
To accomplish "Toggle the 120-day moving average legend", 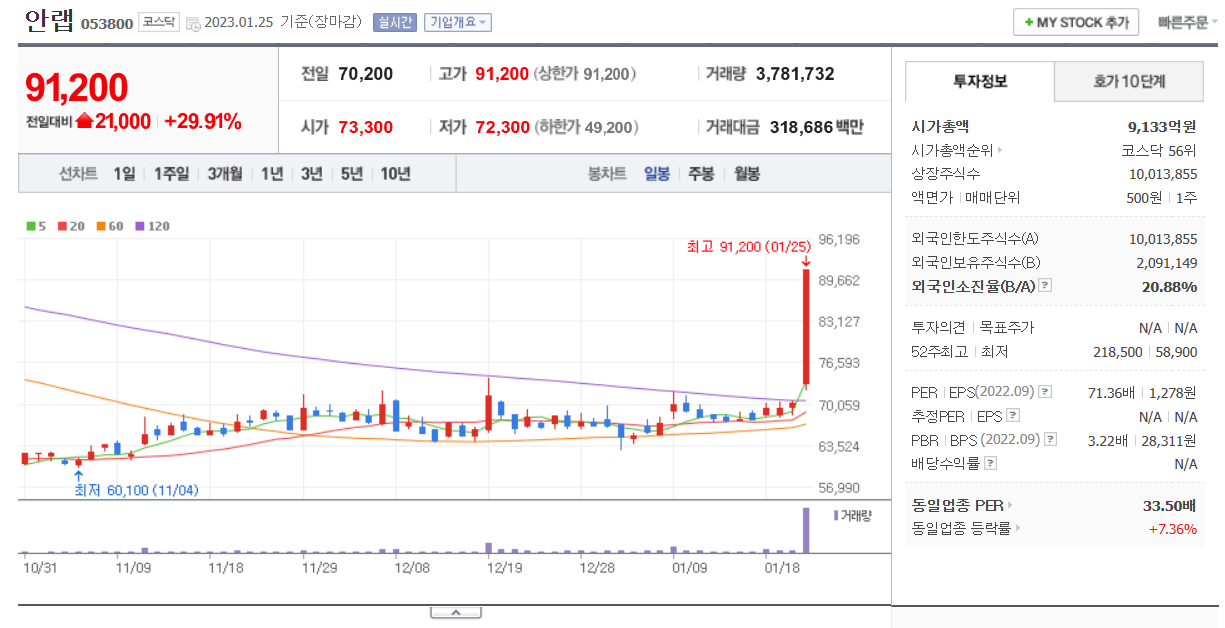I will coord(151,226).
